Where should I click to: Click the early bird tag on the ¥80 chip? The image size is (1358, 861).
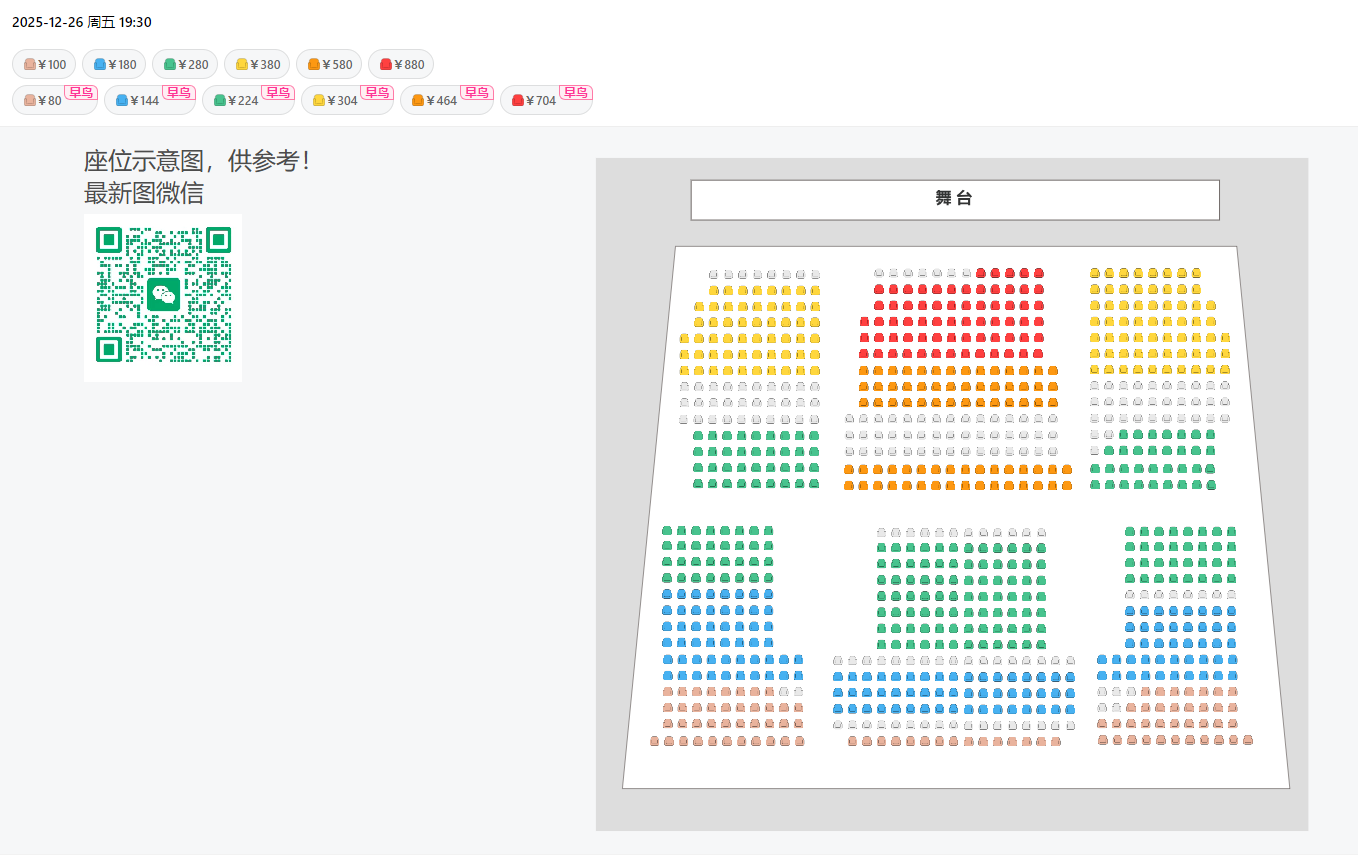[x=80, y=93]
